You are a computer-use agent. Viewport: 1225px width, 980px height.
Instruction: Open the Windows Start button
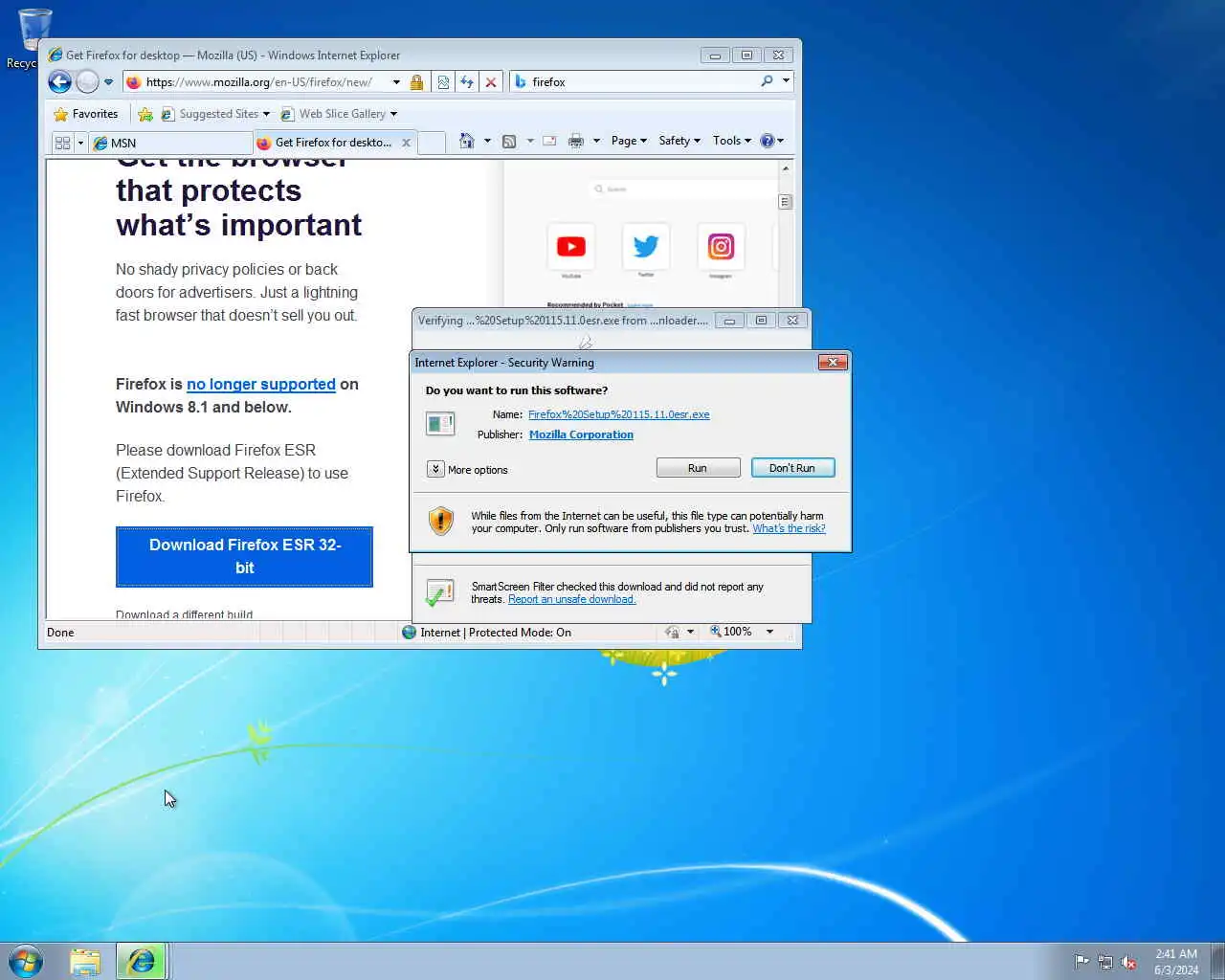(26, 961)
